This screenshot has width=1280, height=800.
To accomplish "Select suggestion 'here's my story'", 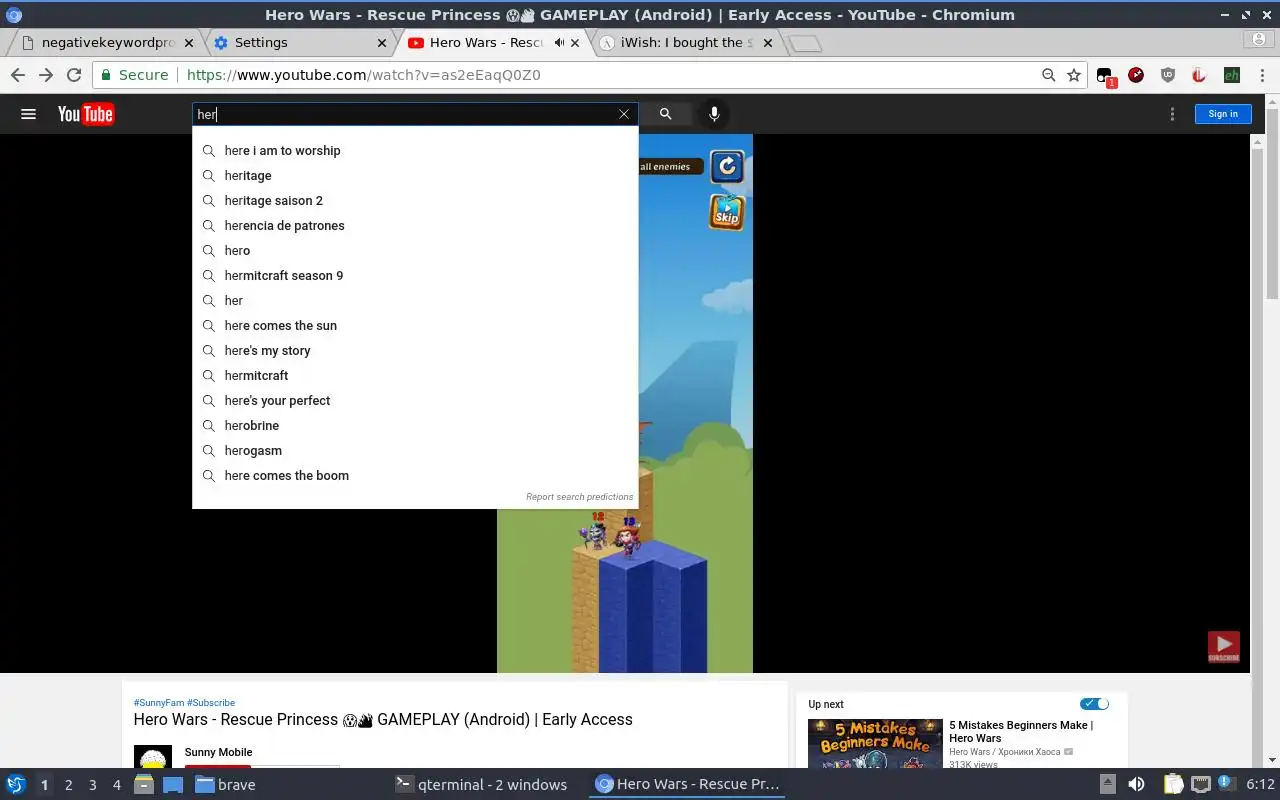I will 415,351.
